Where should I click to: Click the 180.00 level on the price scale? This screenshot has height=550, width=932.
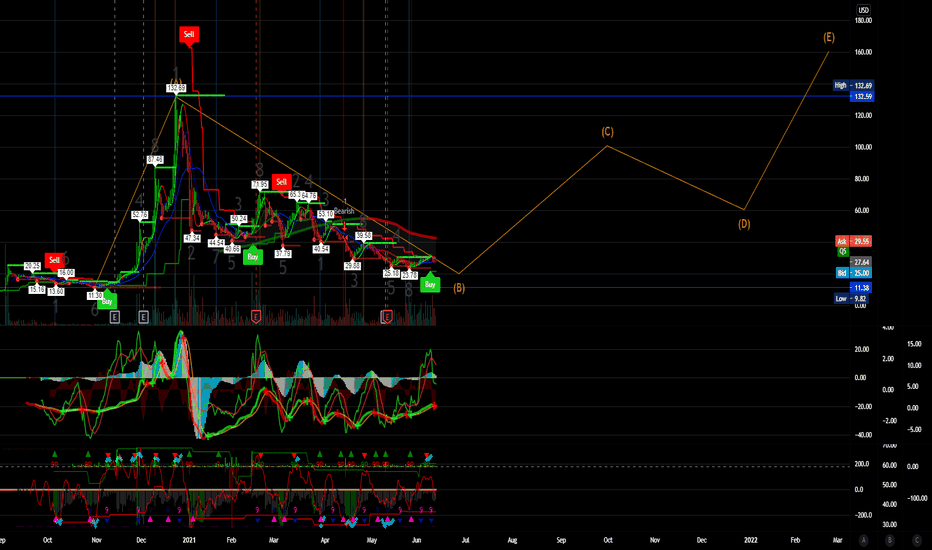tap(863, 21)
